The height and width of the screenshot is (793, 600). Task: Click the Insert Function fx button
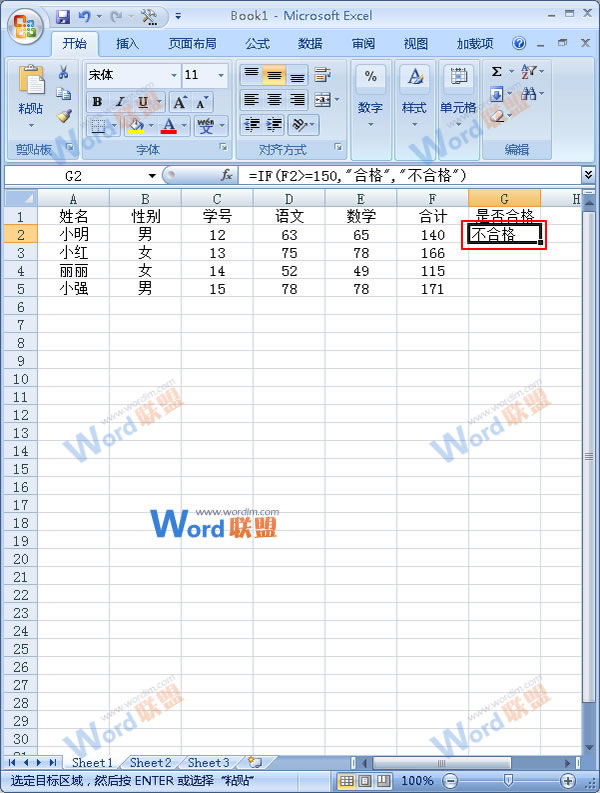coord(227,175)
